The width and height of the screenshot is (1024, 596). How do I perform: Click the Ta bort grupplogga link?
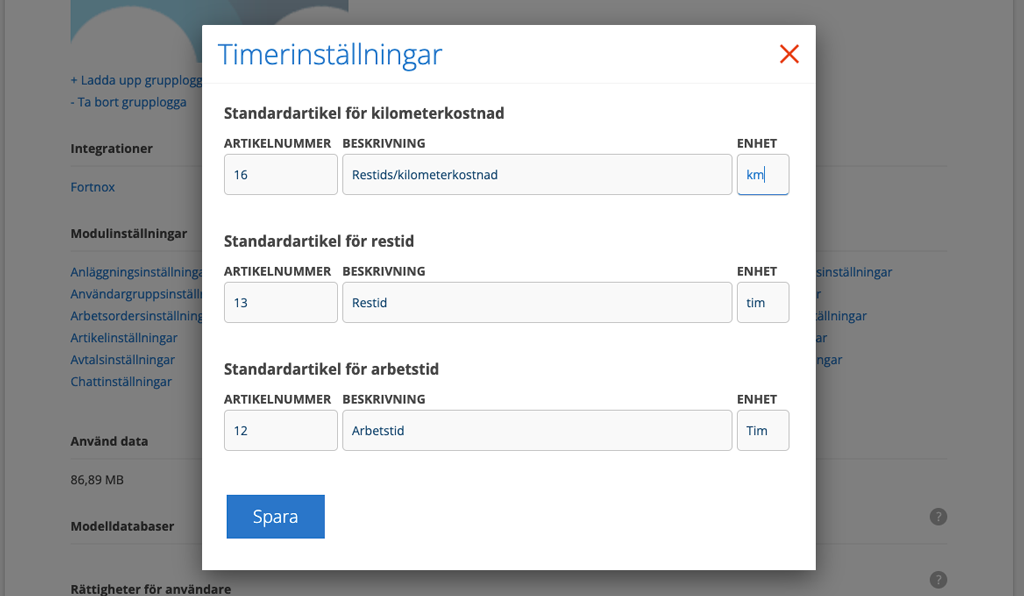[x=129, y=102]
